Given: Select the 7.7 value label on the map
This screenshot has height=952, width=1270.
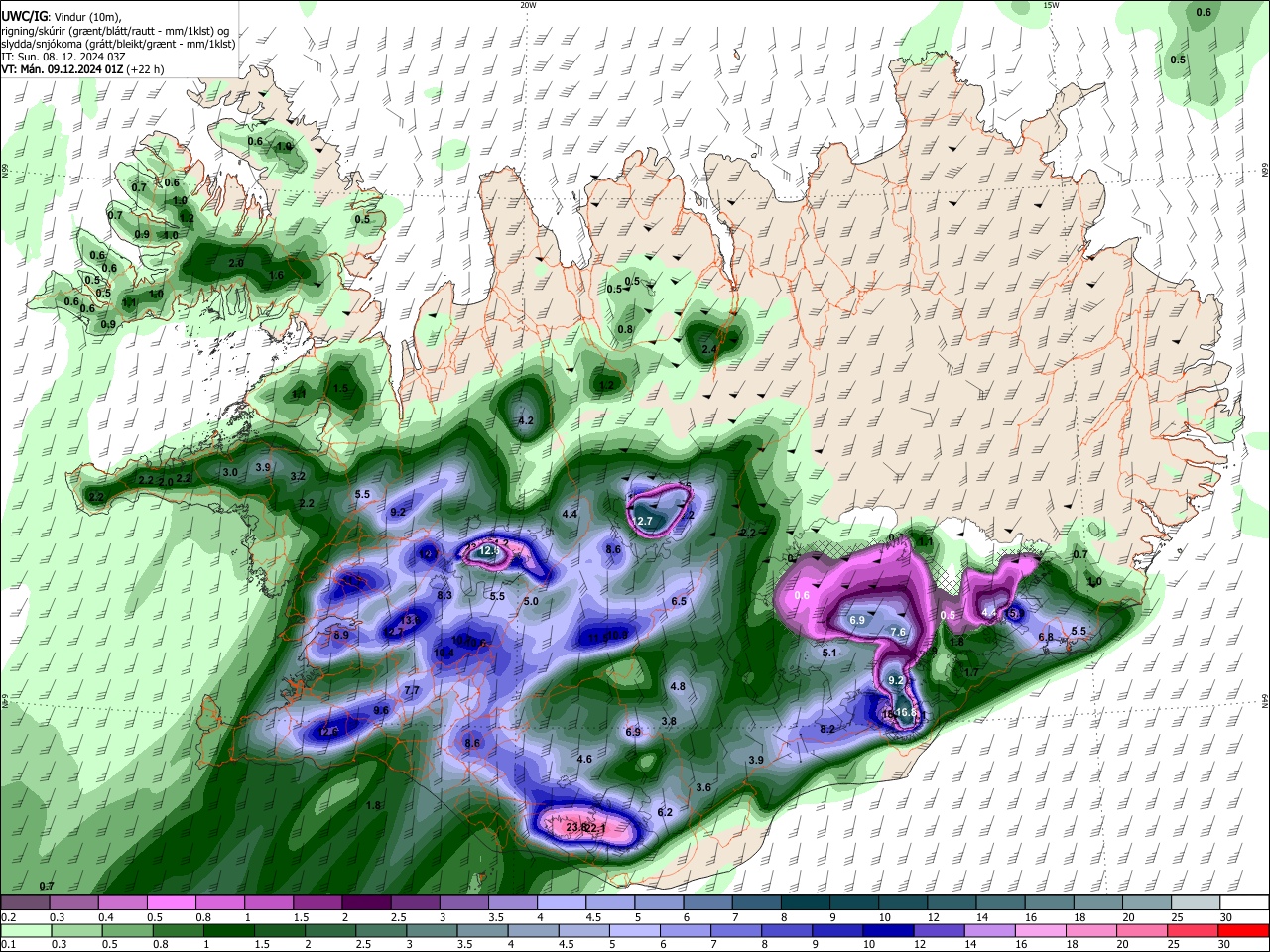Looking at the screenshot, I should coord(412,690).
